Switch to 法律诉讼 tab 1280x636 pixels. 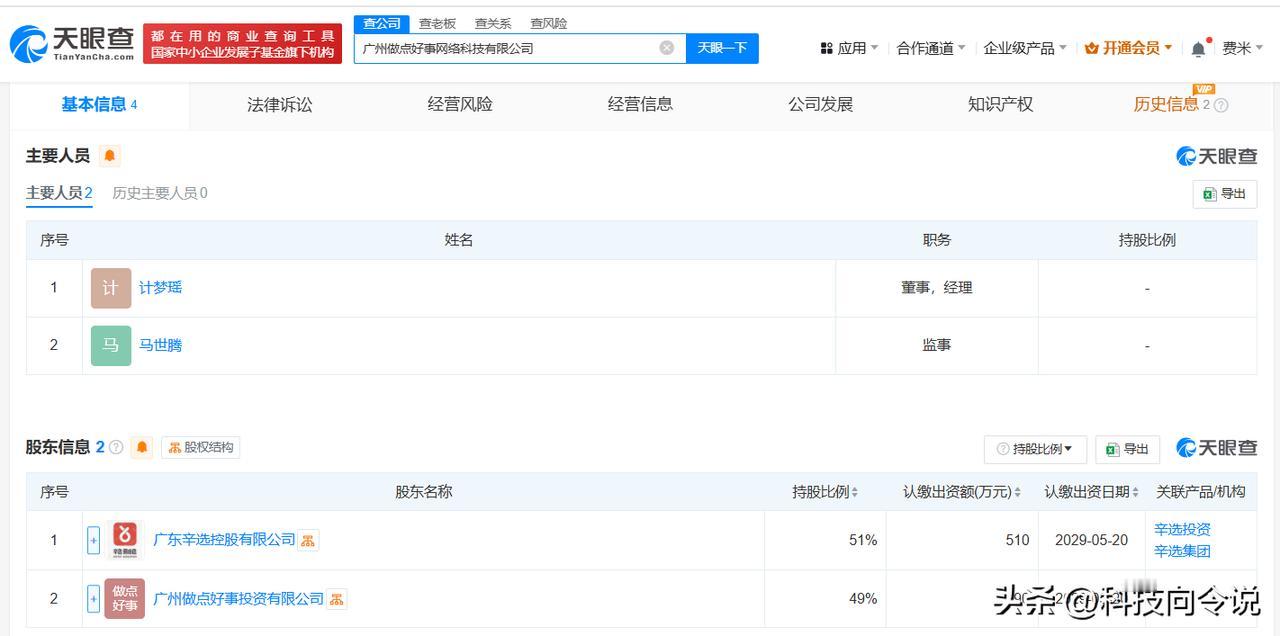[280, 105]
